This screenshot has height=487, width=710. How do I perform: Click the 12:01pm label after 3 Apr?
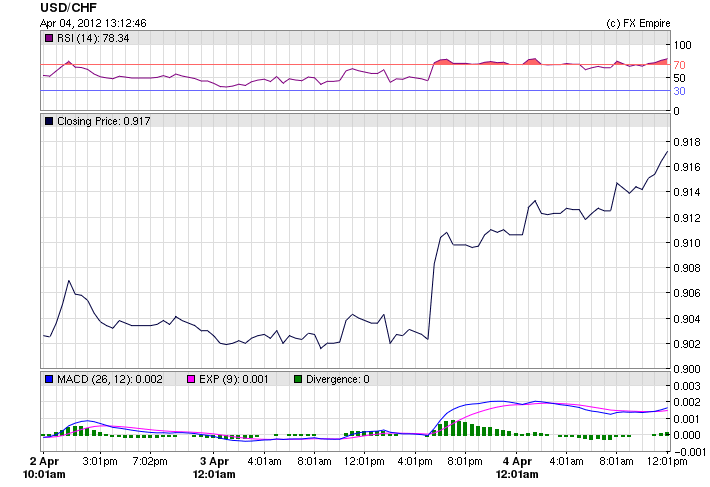pos(364,462)
